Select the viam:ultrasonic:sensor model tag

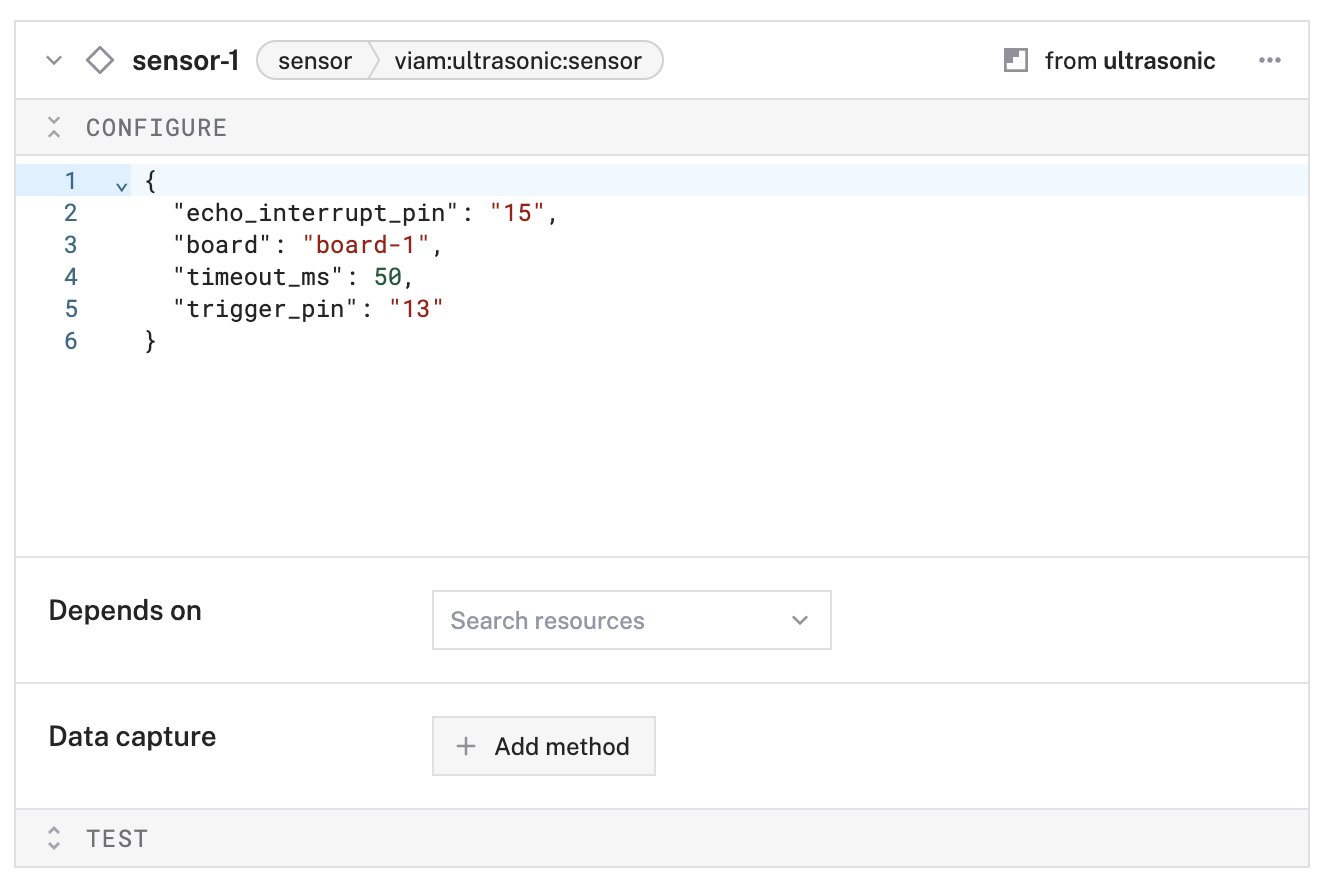point(517,61)
